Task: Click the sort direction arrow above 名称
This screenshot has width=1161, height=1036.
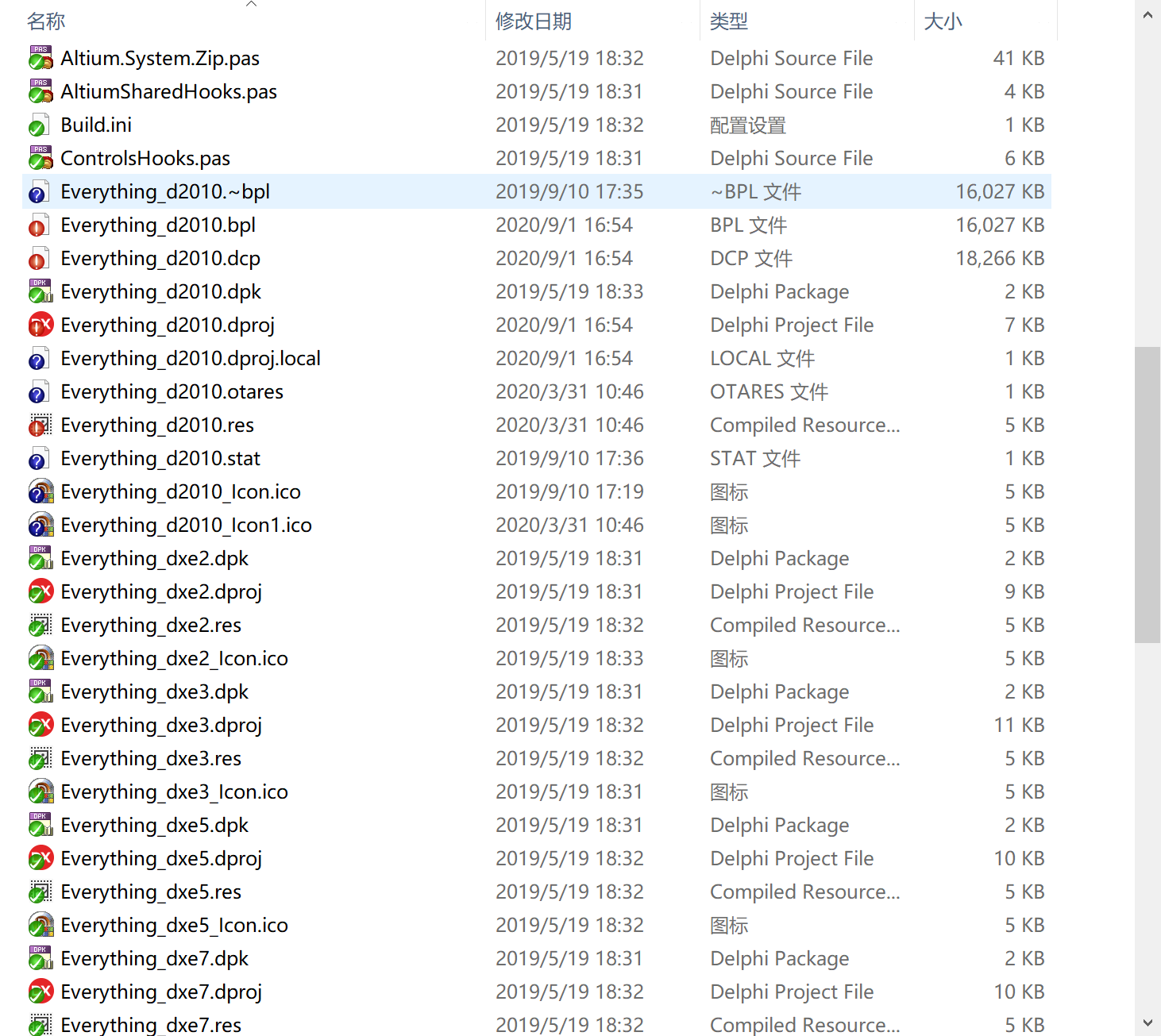Action: coord(251,4)
